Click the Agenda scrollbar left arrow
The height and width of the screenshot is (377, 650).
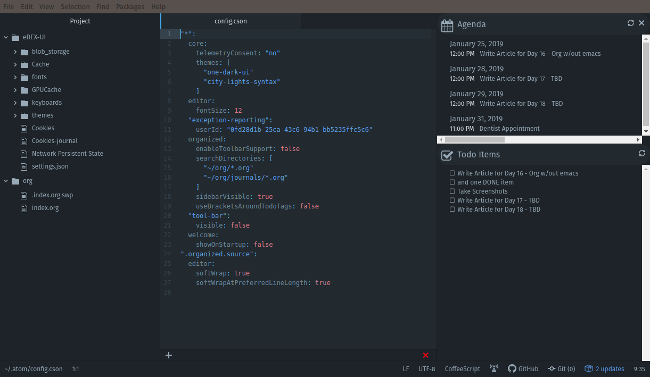440,140
